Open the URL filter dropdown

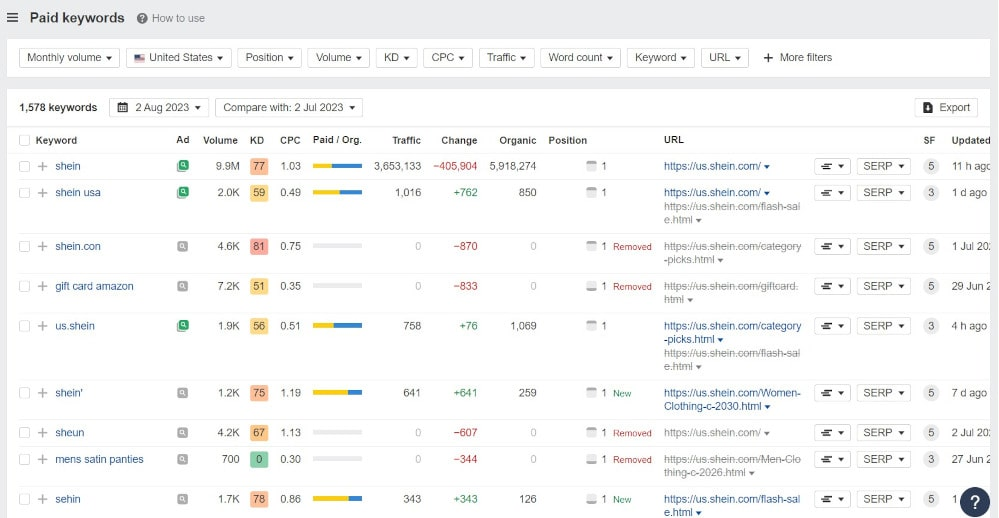pyautogui.click(x=725, y=57)
